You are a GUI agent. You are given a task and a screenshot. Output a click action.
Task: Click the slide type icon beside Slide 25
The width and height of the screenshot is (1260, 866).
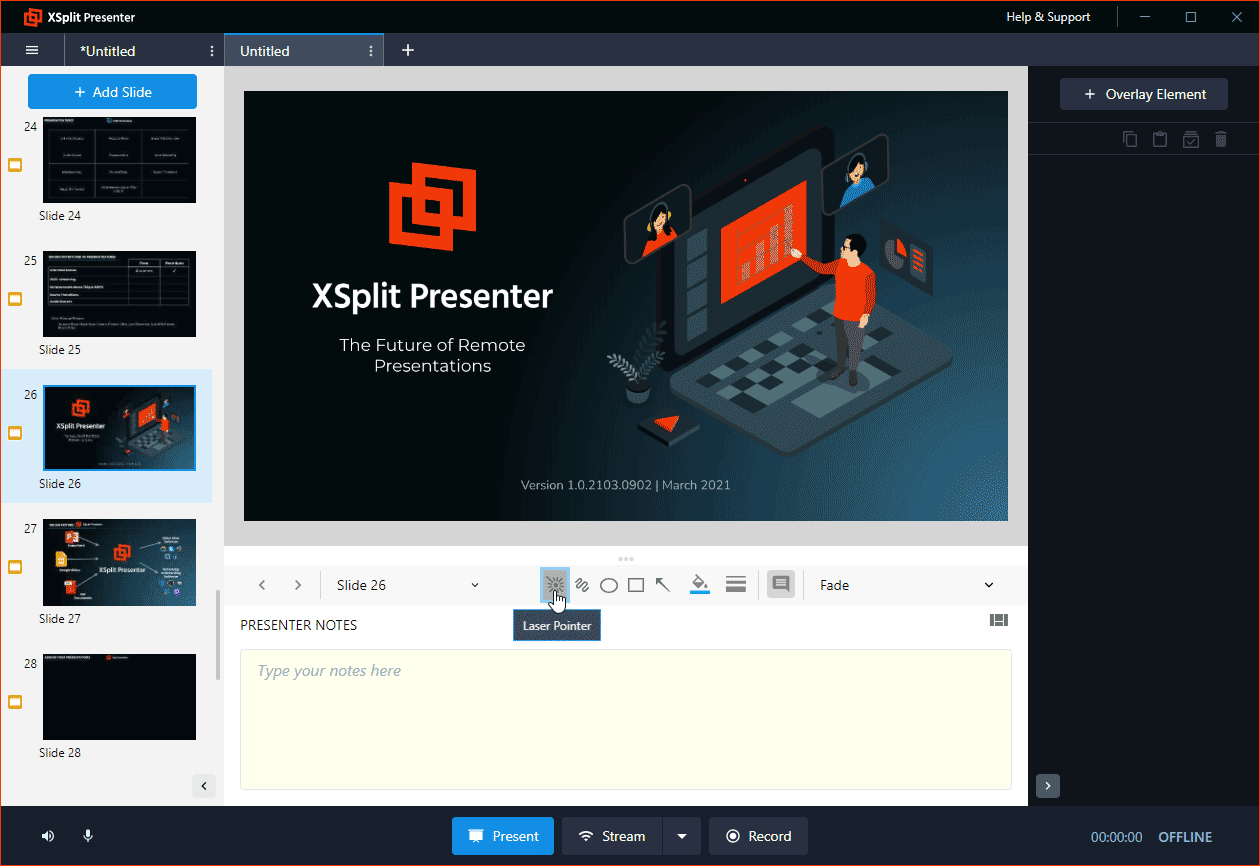(15, 299)
